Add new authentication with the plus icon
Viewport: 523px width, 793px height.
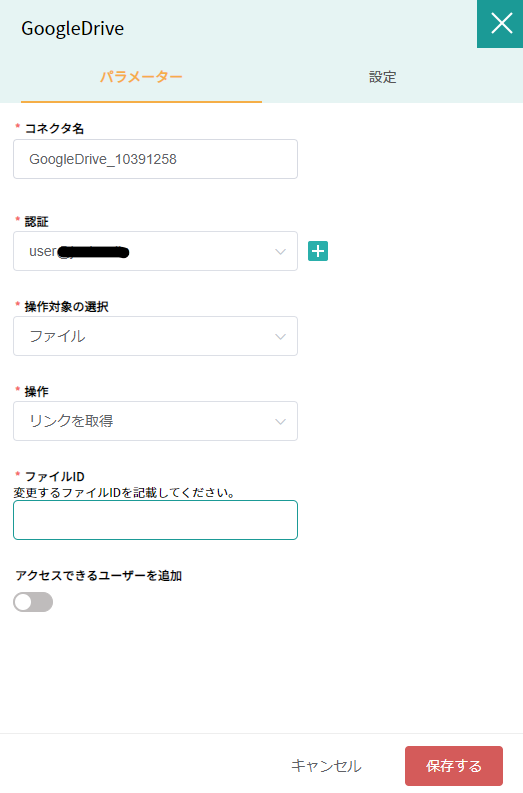(x=318, y=251)
